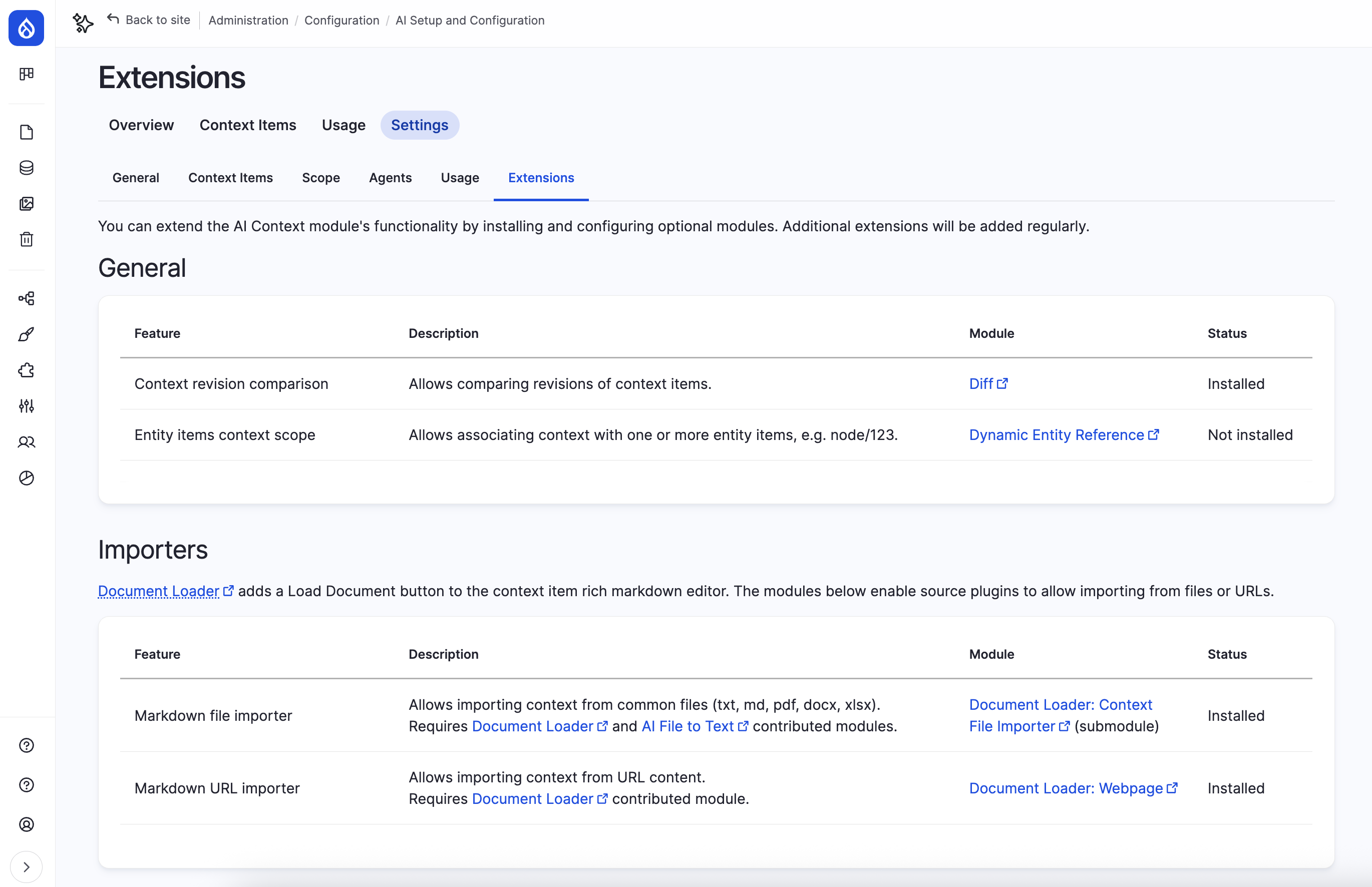Open the Appearance paintbrush icon in sidebar
The image size is (1372, 887).
point(27,334)
